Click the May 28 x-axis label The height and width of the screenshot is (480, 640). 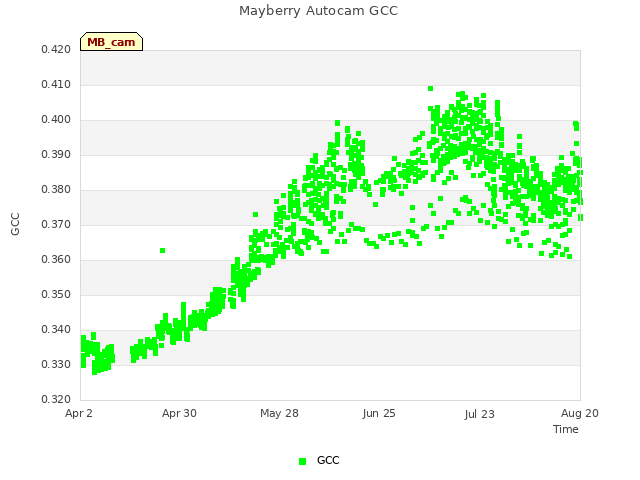coord(280,413)
